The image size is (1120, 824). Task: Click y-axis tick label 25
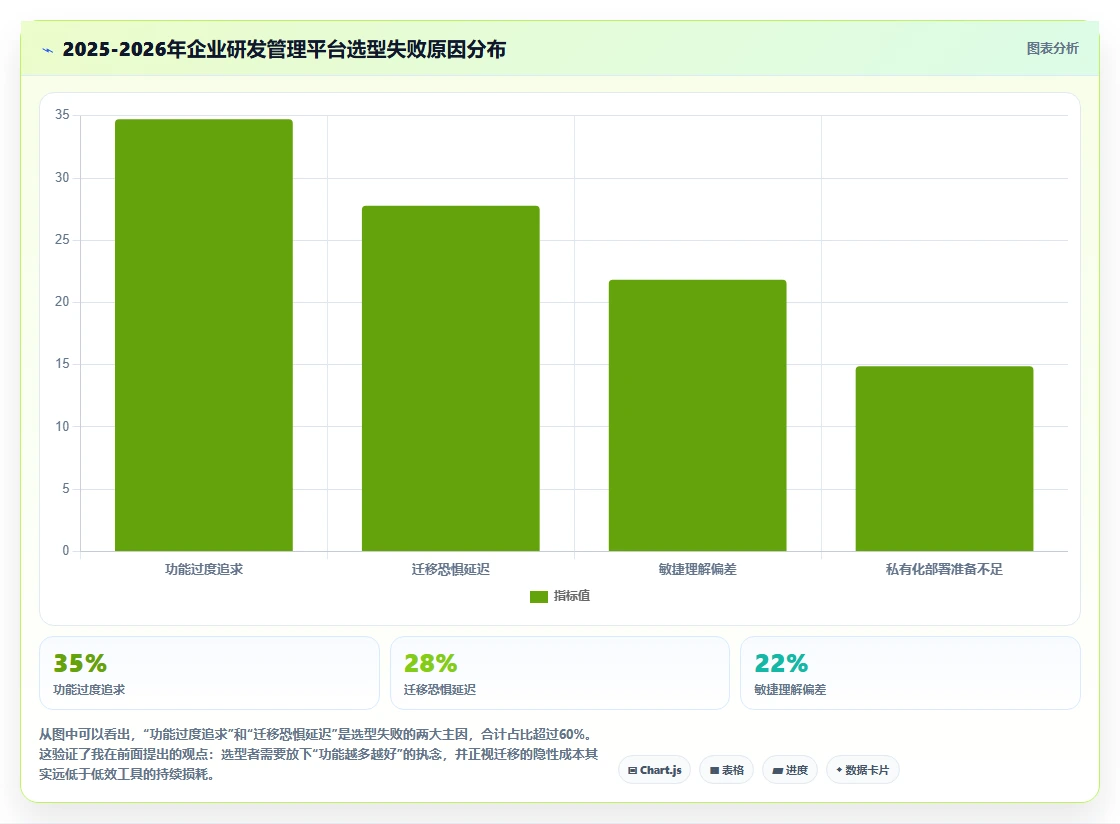pos(62,240)
